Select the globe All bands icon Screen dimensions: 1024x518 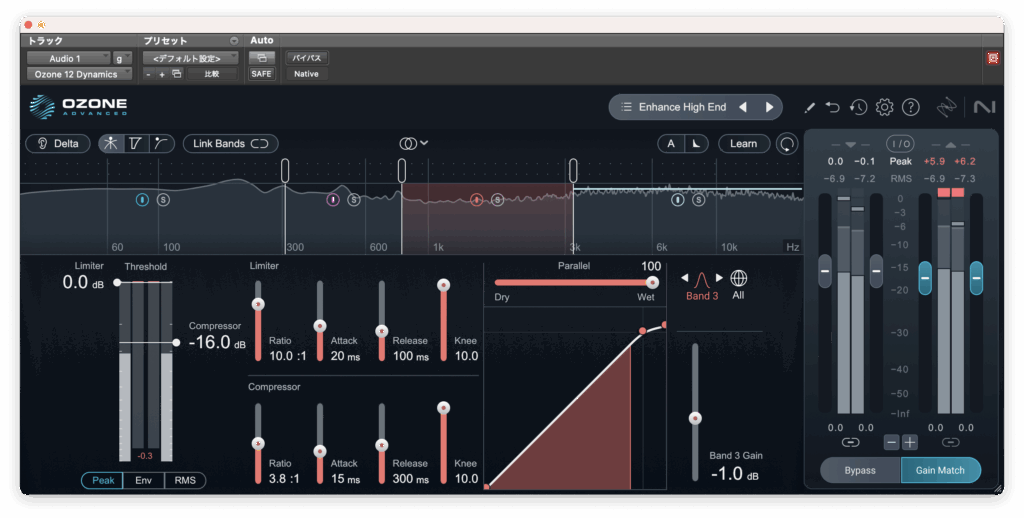(738, 278)
